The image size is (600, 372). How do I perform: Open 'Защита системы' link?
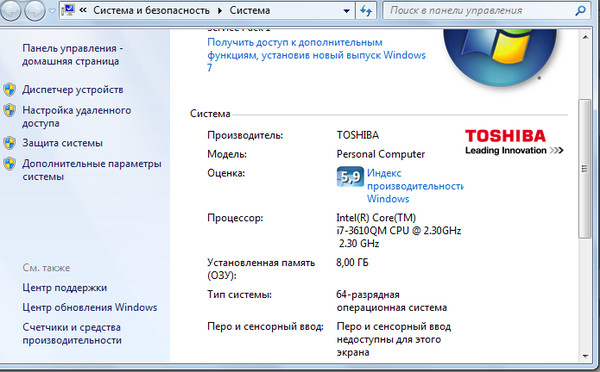click(x=62, y=143)
